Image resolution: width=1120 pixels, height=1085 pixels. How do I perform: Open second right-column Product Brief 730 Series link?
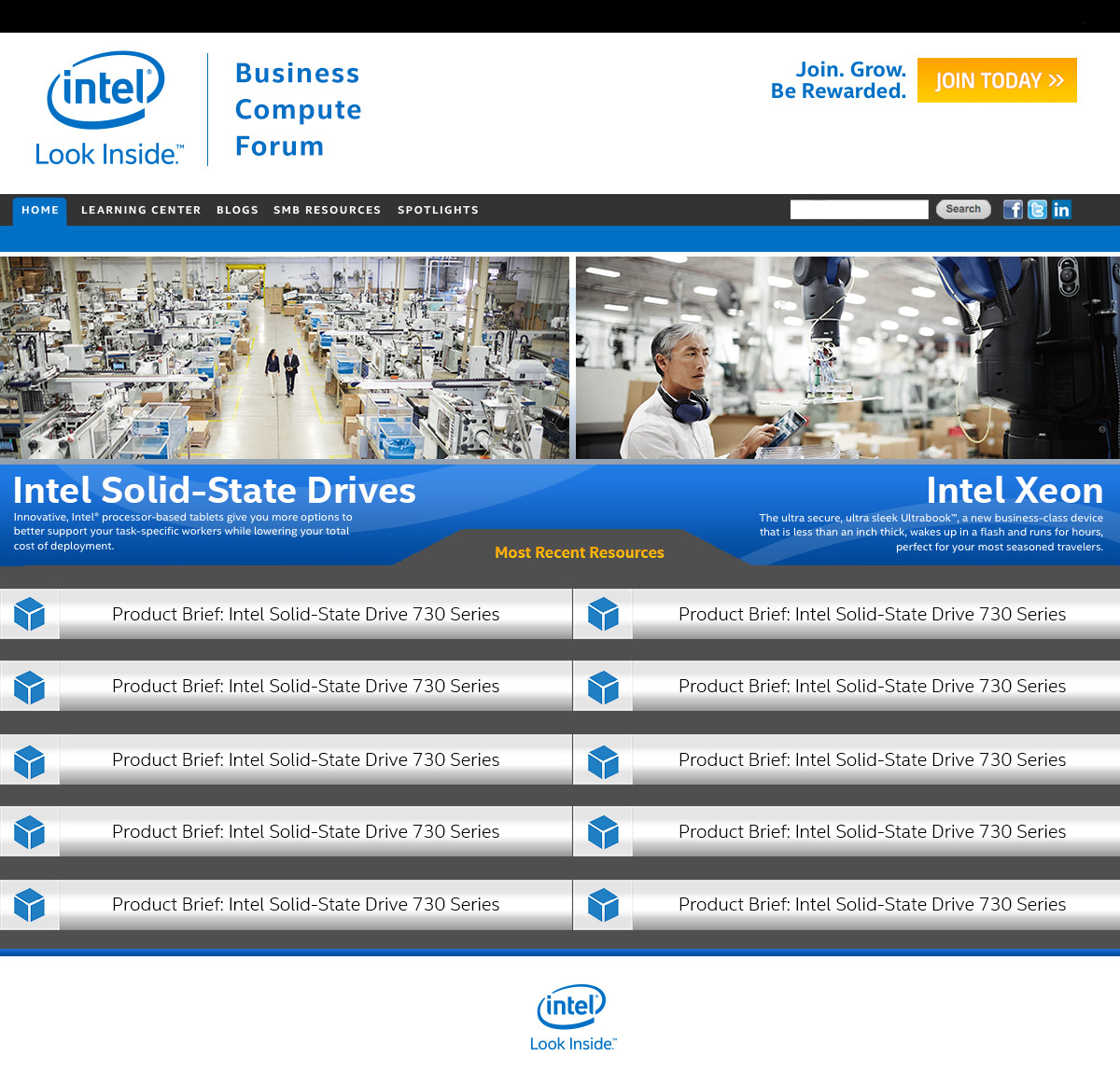873,686
